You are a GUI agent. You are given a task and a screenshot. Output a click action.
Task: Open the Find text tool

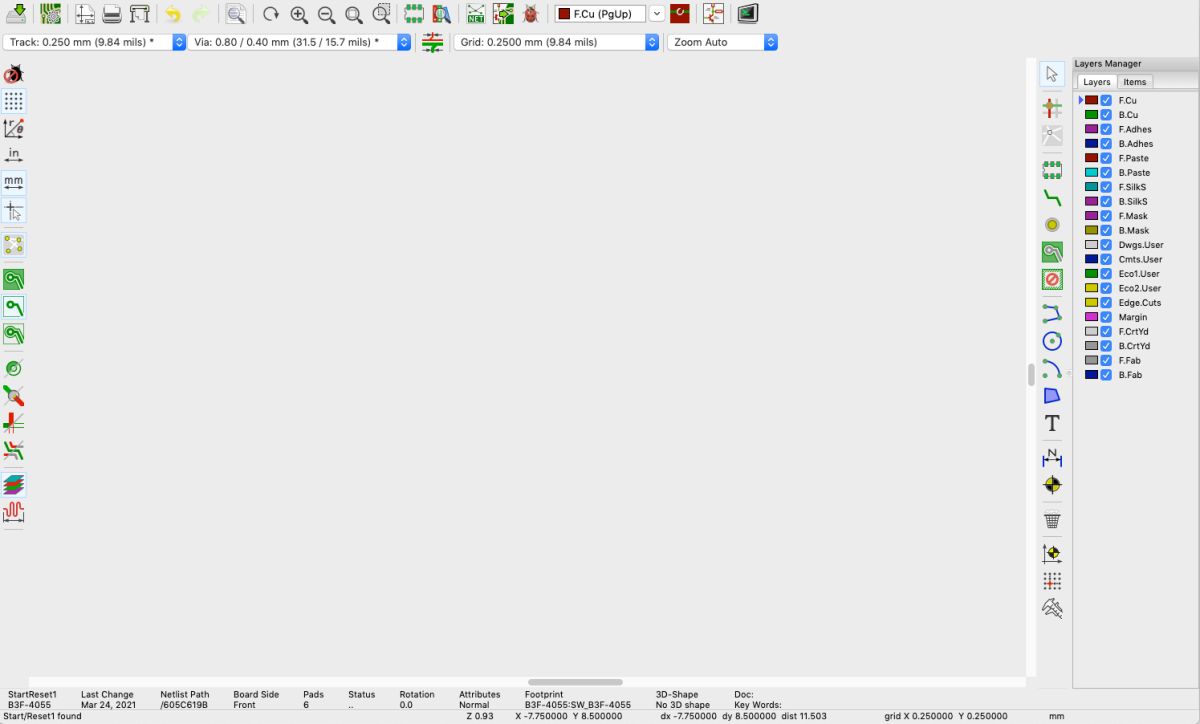[x=235, y=14]
